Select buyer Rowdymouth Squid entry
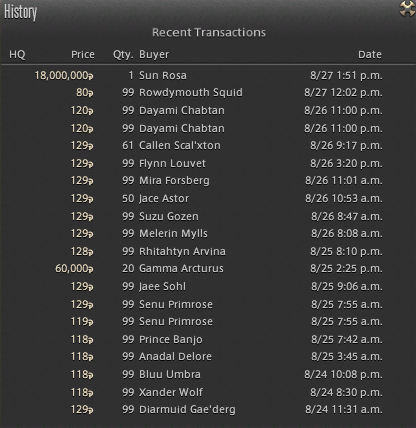This screenshot has height=428, width=416. coord(191,93)
